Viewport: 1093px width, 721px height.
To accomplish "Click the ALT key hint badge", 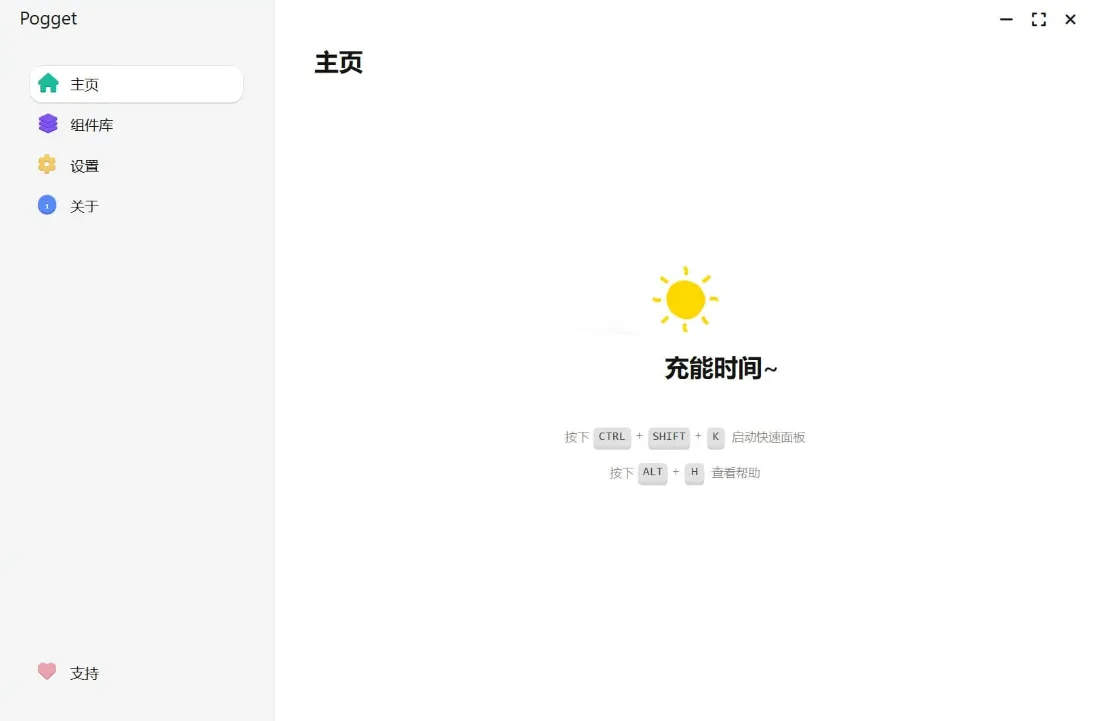I will (x=652, y=473).
